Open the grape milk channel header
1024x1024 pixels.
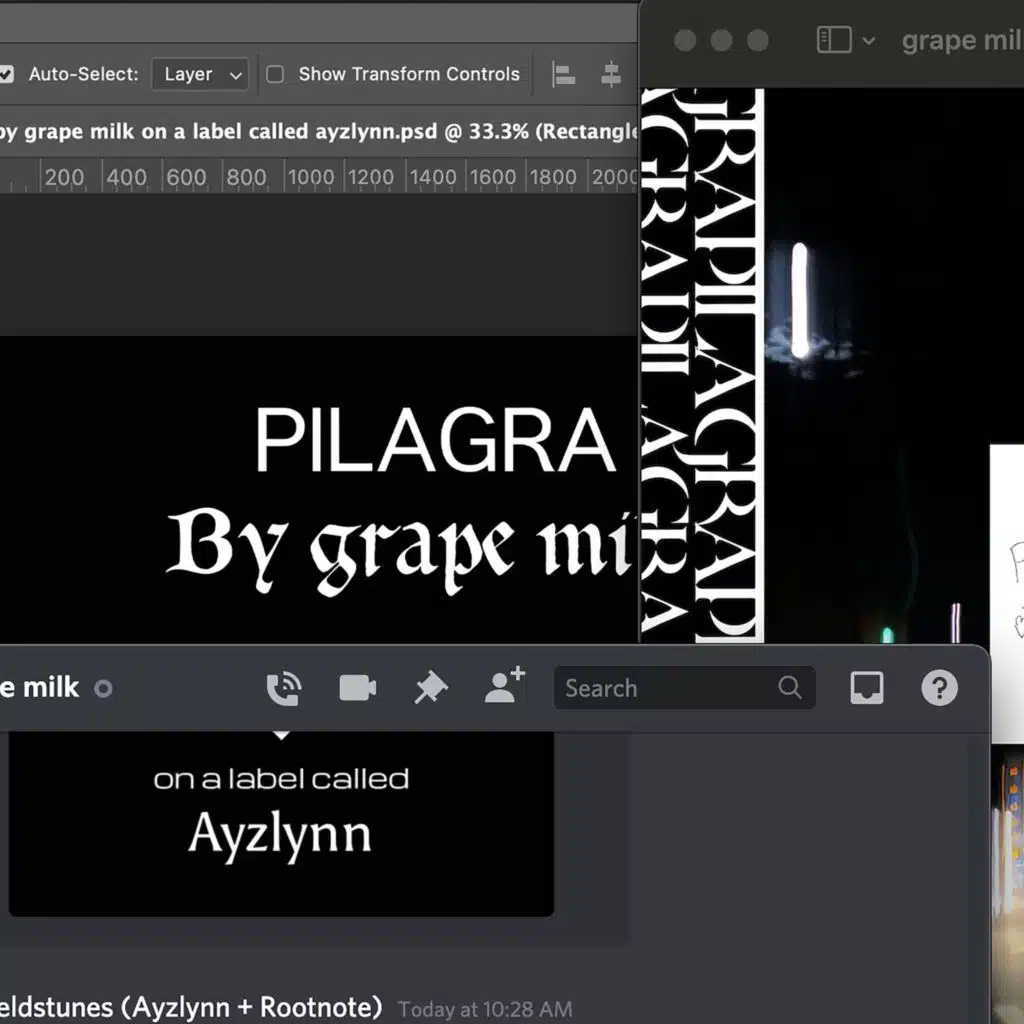(x=42, y=687)
